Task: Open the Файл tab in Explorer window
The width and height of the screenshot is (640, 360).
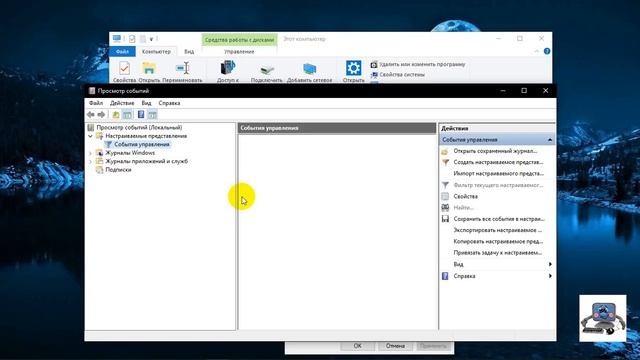Action: 122,52
